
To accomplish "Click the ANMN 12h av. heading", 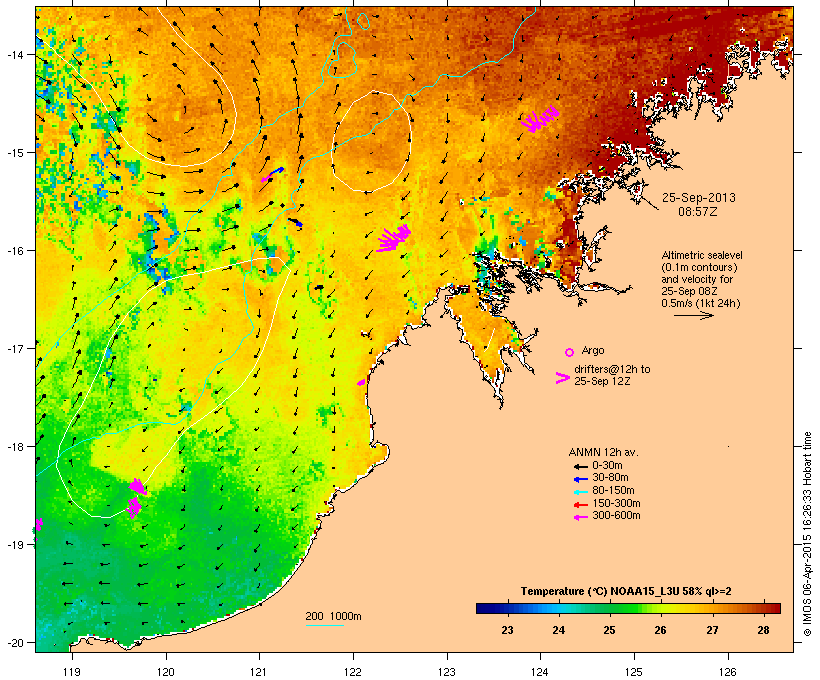I will [x=603, y=452].
